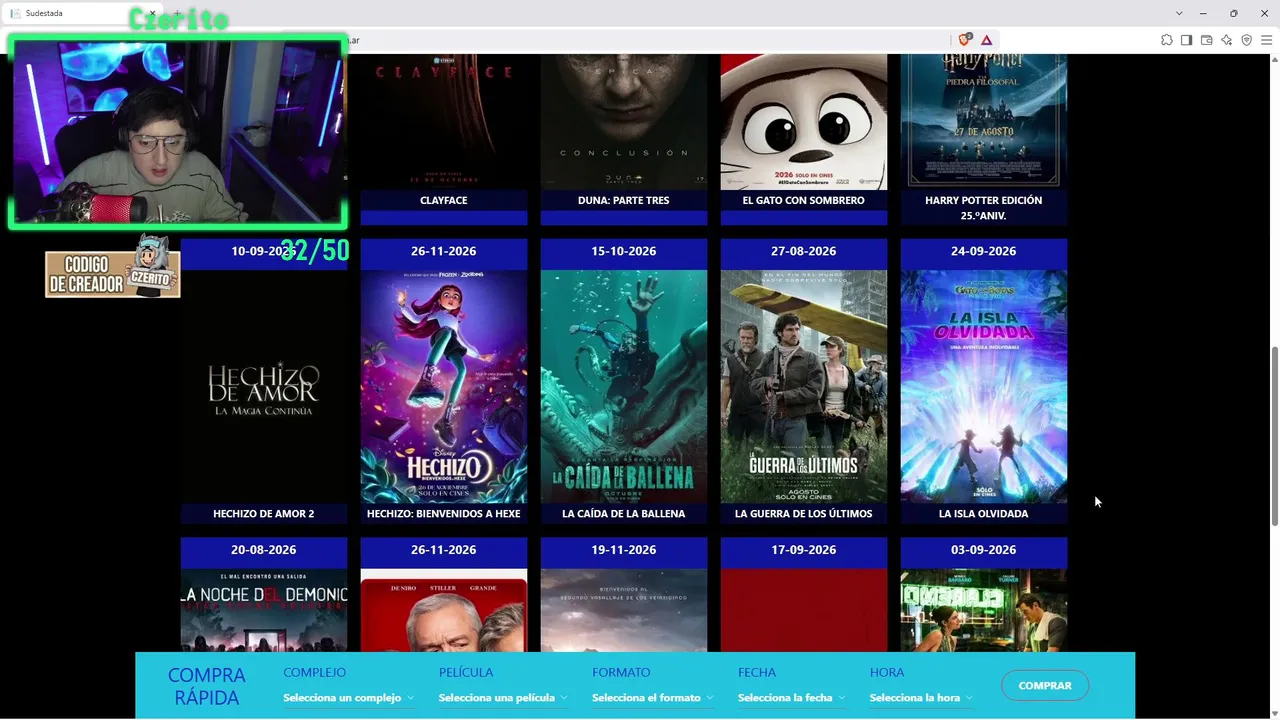The image size is (1280, 720).
Task: Select the Clayface poster
Action: [444, 122]
